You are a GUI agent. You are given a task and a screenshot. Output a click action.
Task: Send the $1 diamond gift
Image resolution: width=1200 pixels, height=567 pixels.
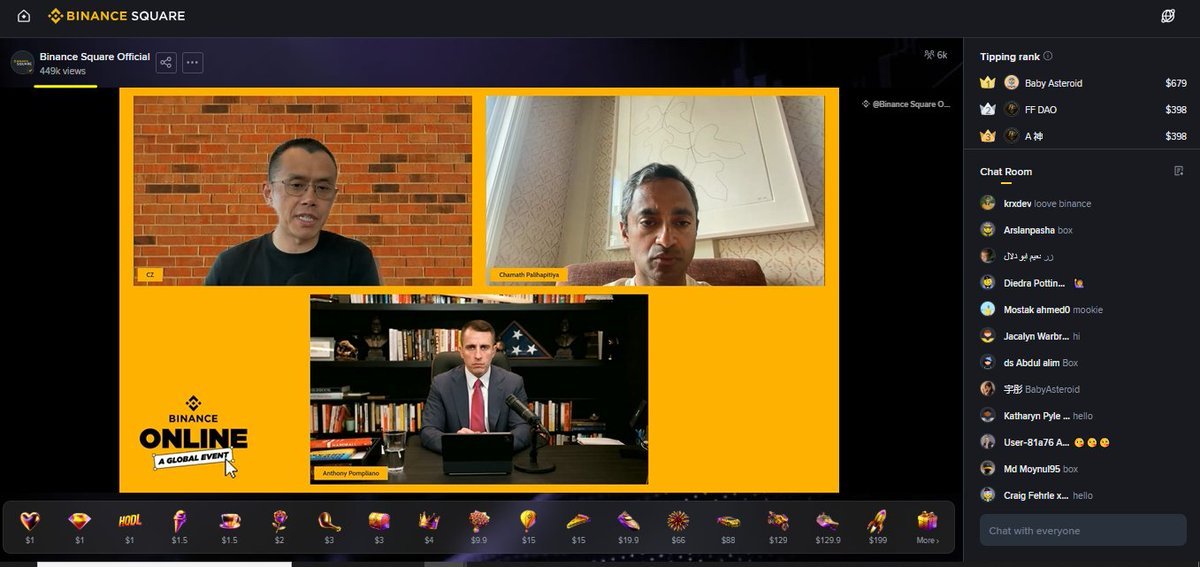pyautogui.click(x=79, y=526)
